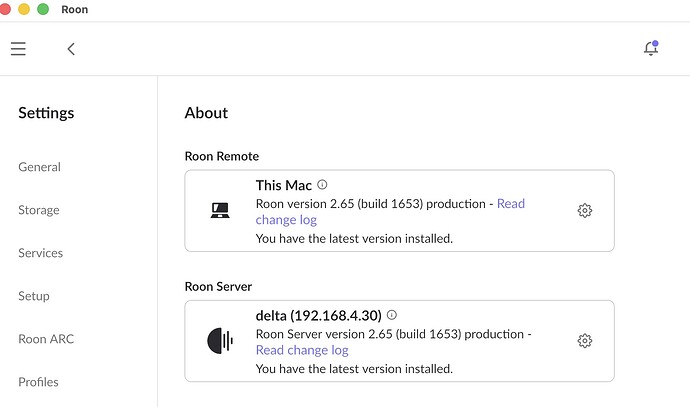Switch to the Setup settings page
The height and width of the screenshot is (407, 690).
click(34, 296)
